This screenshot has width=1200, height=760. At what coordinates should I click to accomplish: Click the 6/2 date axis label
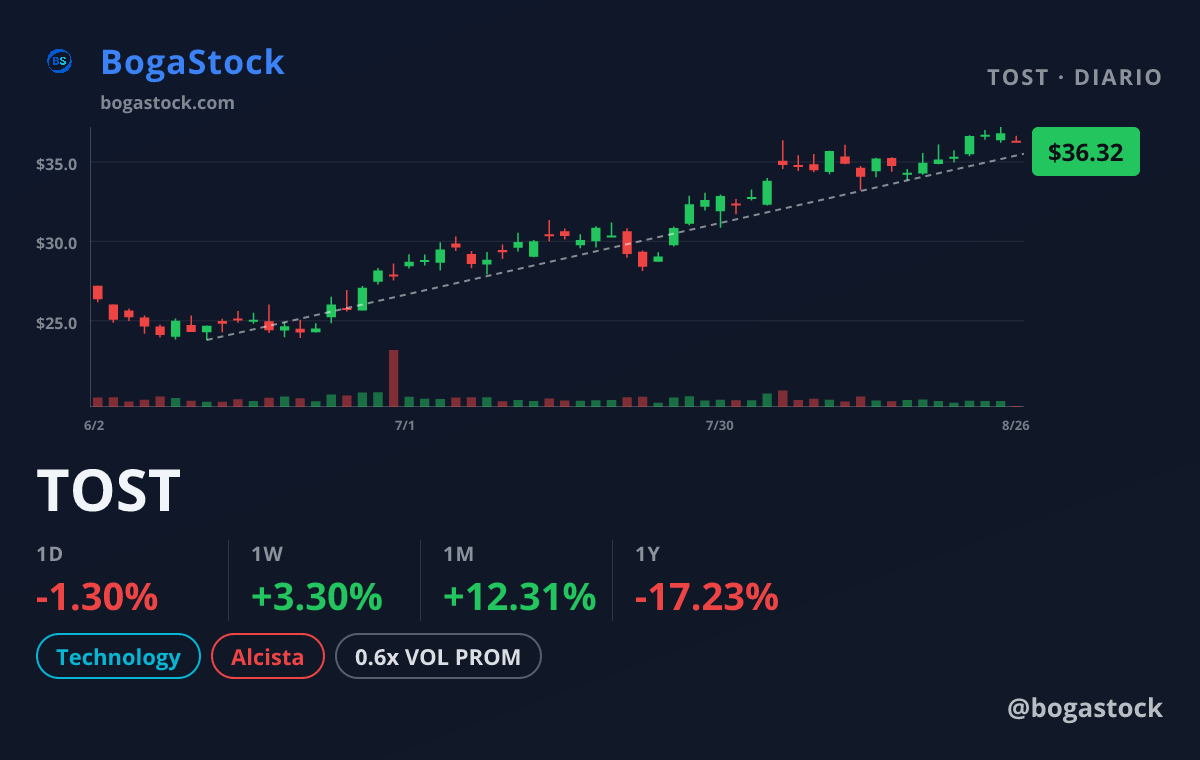click(94, 426)
